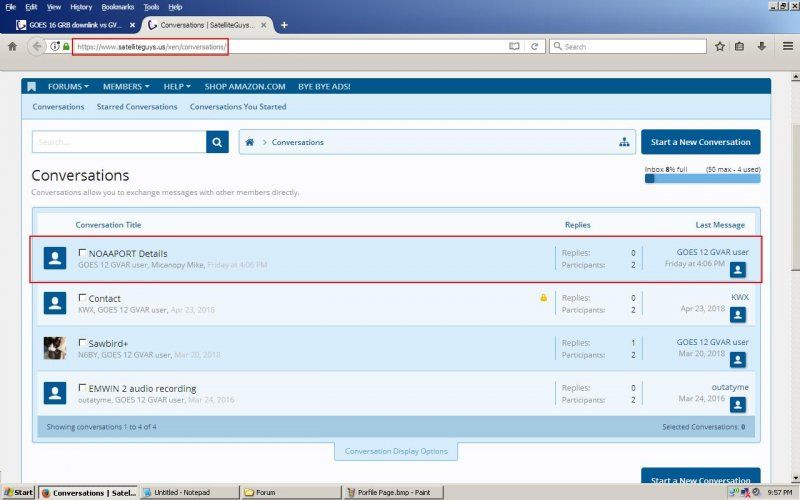Click avatar beside Contact conversation
The width and height of the screenshot is (800, 500).
pos(55,303)
